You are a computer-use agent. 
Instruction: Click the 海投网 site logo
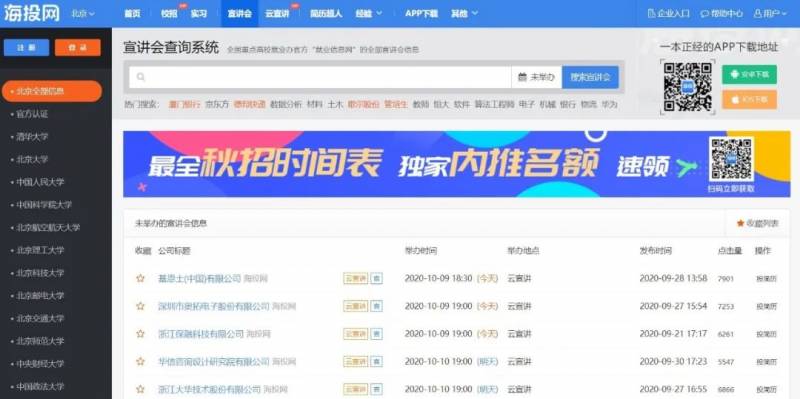pyautogui.click(x=32, y=13)
